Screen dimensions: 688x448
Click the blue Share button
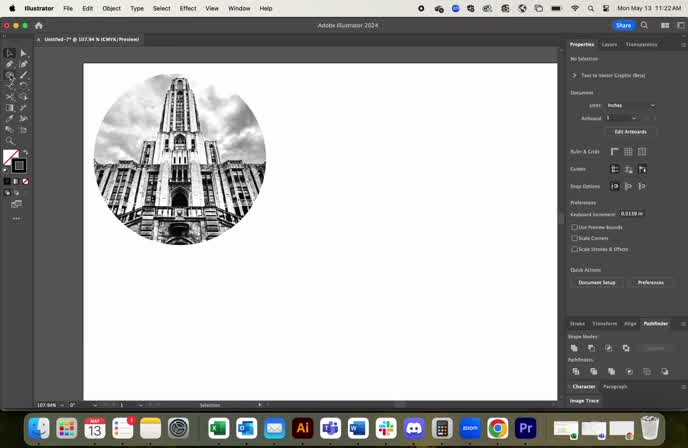pos(623,25)
